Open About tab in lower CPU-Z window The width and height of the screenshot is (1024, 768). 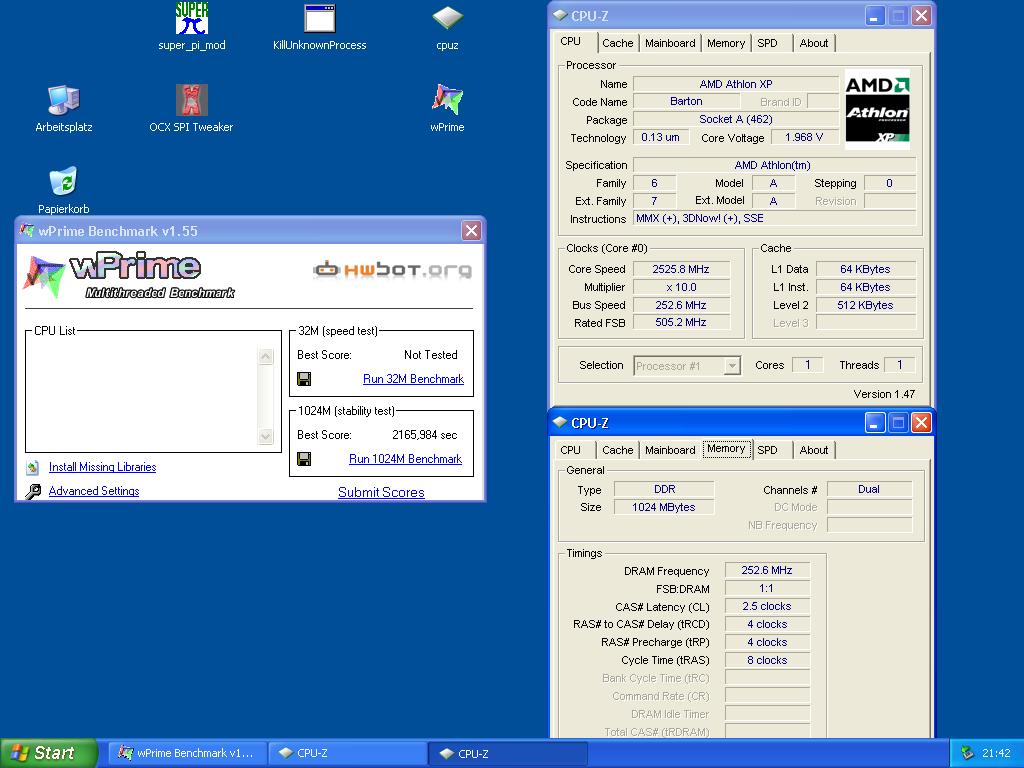(814, 450)
